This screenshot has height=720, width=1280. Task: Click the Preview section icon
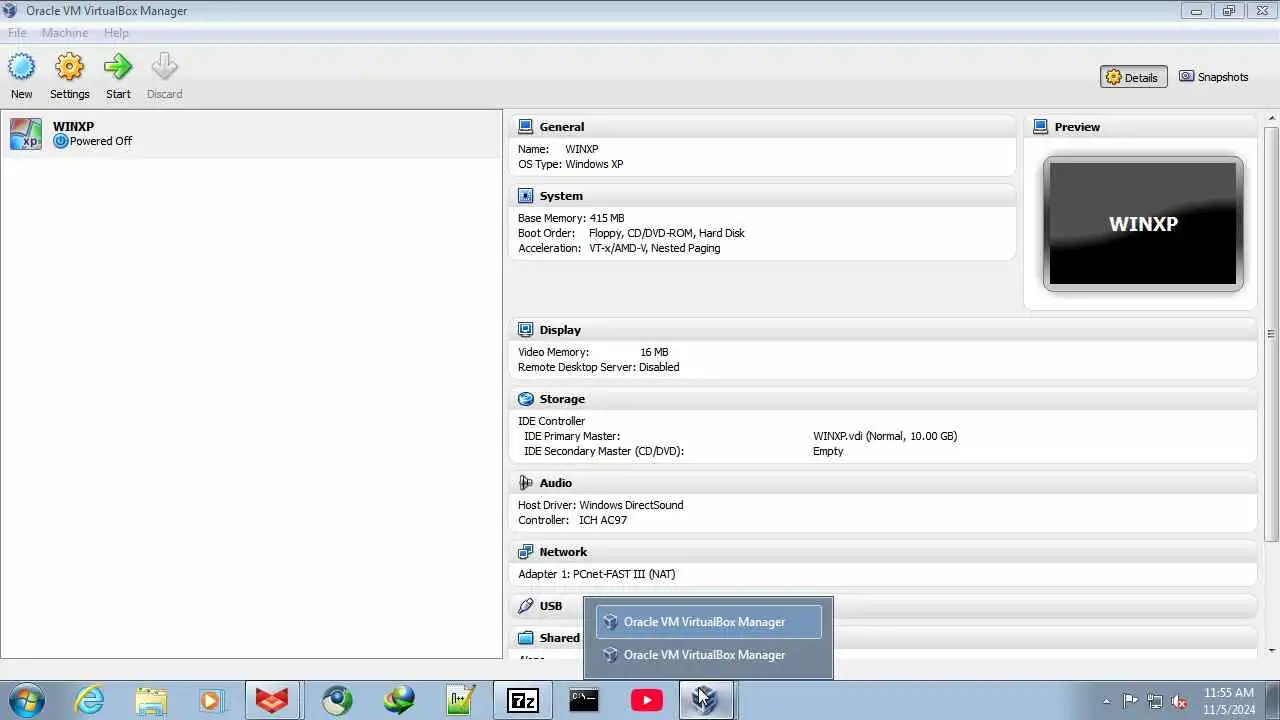[x=1040, y=127]
